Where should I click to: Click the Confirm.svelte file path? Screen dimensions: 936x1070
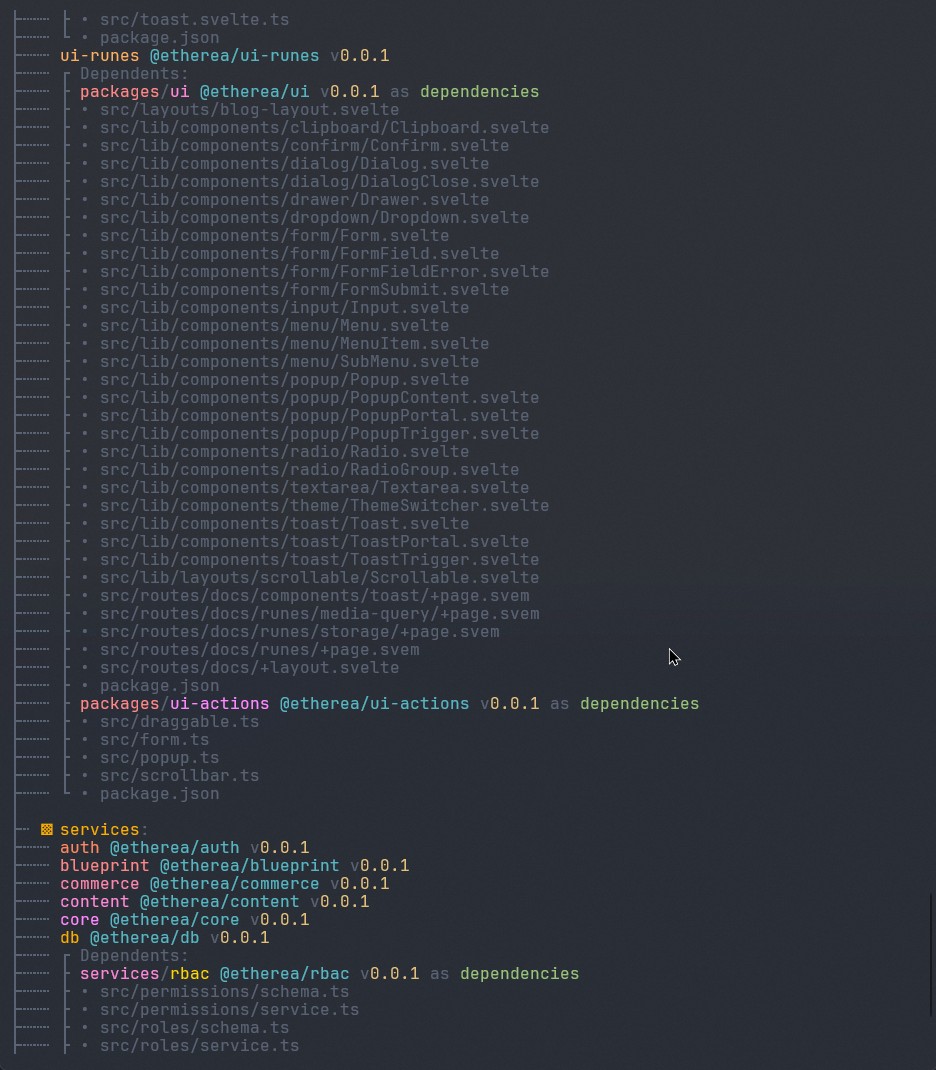pos(304,146)
